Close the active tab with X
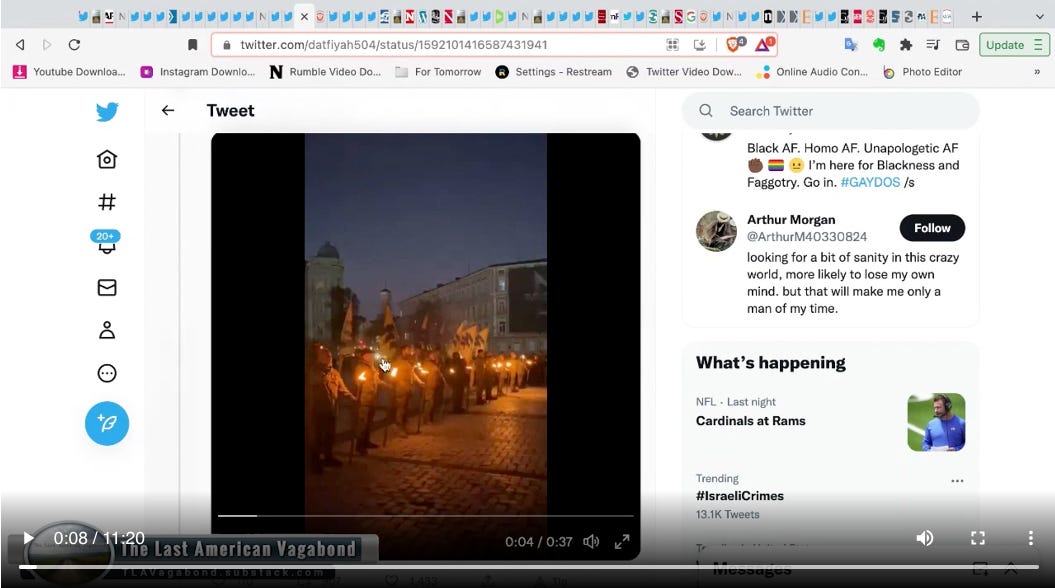The height and width of the screenshot is (588, 1055). pyautogui.click(x=304, y=17)
